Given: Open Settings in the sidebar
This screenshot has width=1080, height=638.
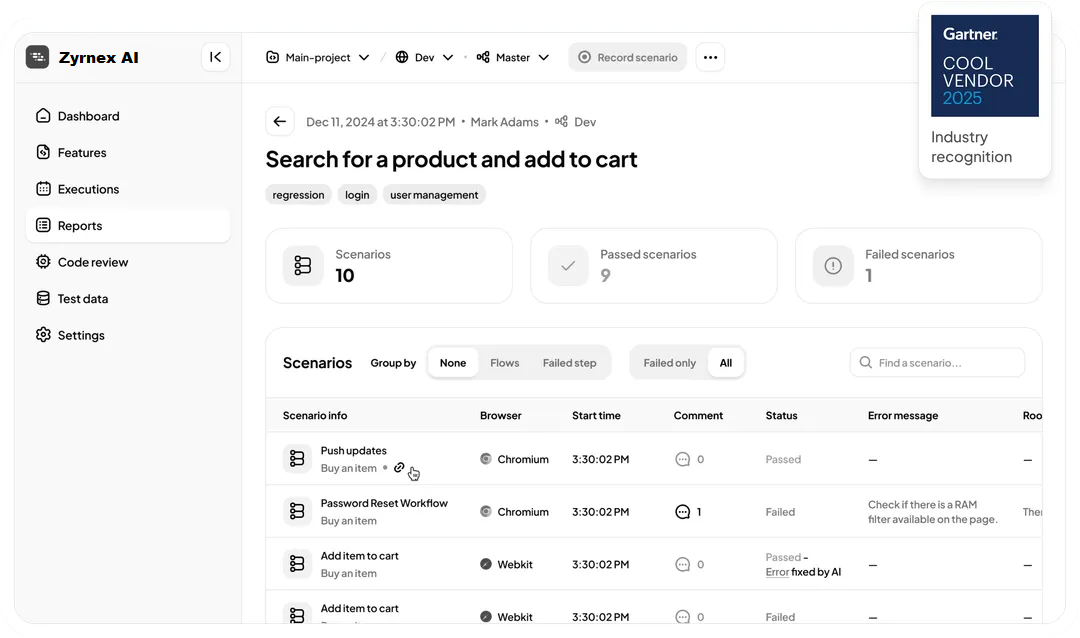Looking at the screenshot, I should [x=128, y=335].
